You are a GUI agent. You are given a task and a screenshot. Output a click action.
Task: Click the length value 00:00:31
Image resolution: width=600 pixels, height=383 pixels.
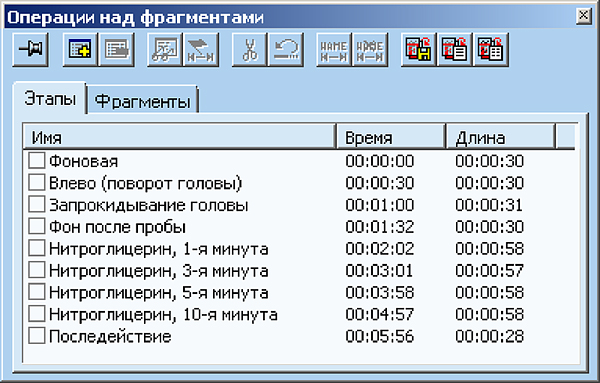pos(489,205)
